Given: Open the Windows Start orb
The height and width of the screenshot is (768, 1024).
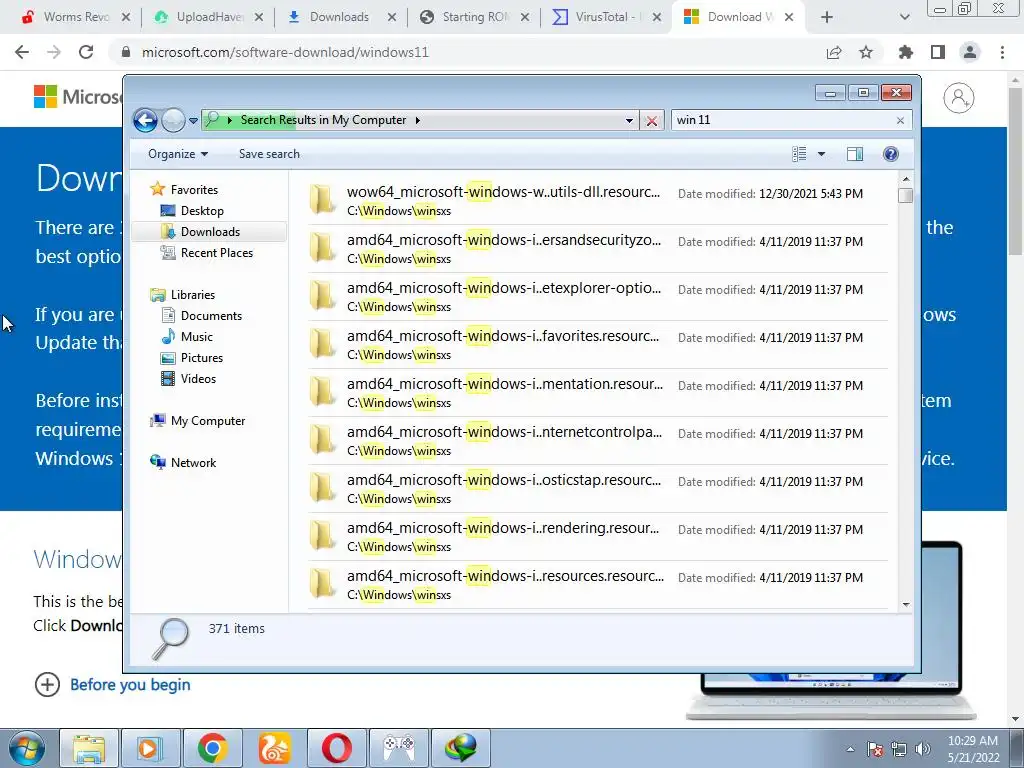Looking at the screenshot, I should click(27, 748).
